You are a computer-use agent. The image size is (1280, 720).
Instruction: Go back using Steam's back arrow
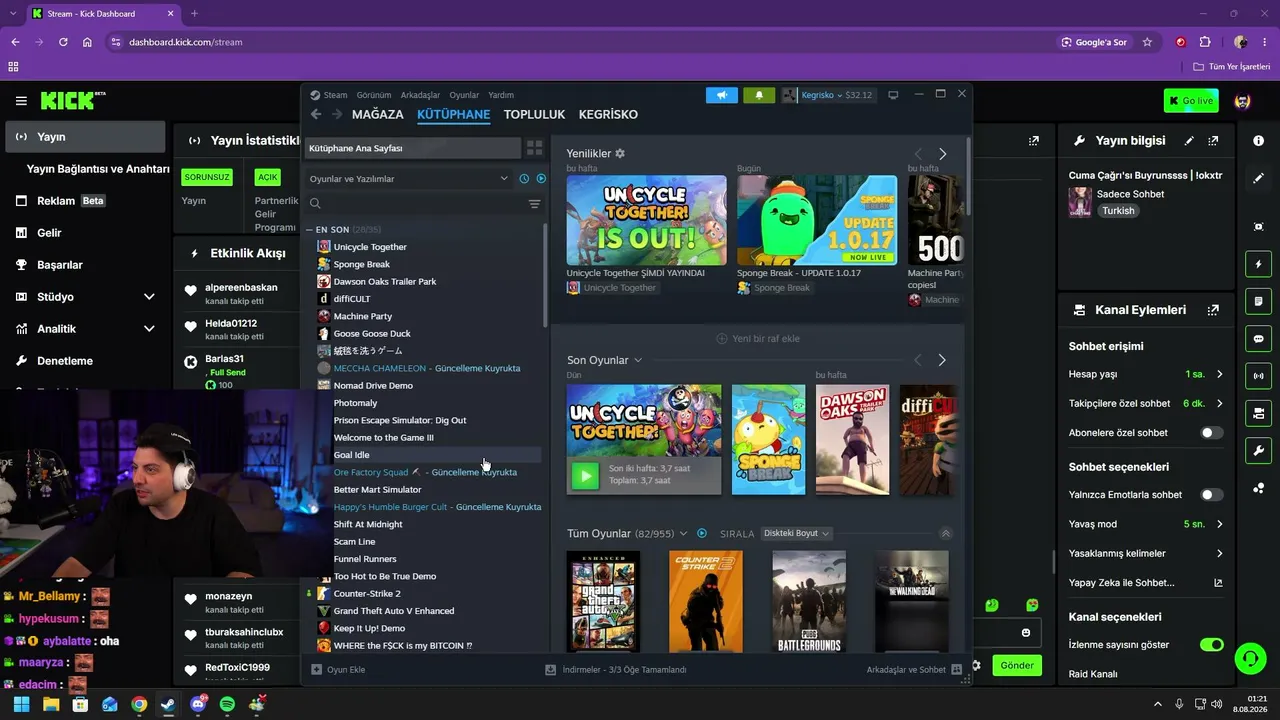(316, 114)
